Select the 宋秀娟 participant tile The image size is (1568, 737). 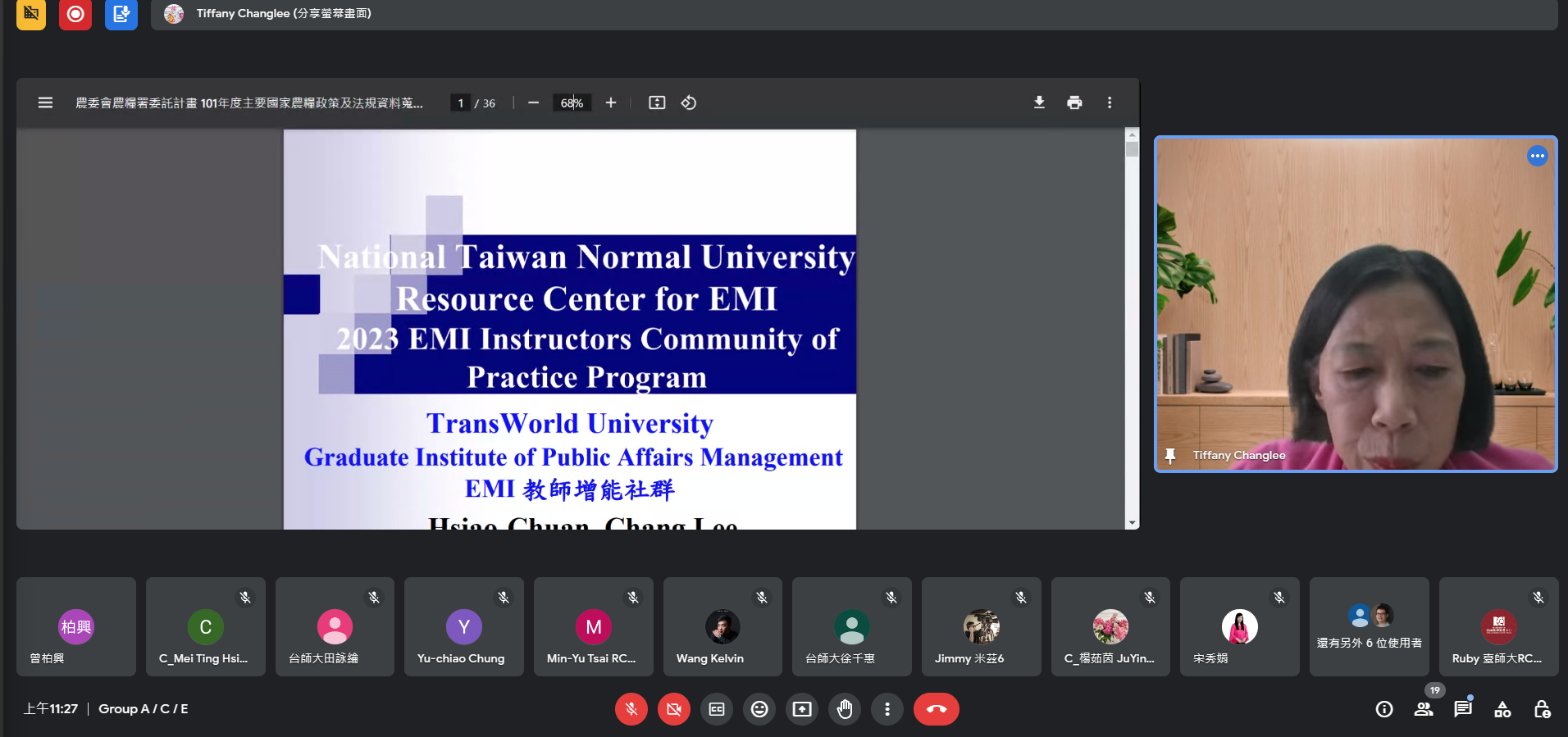point(1240,626)
